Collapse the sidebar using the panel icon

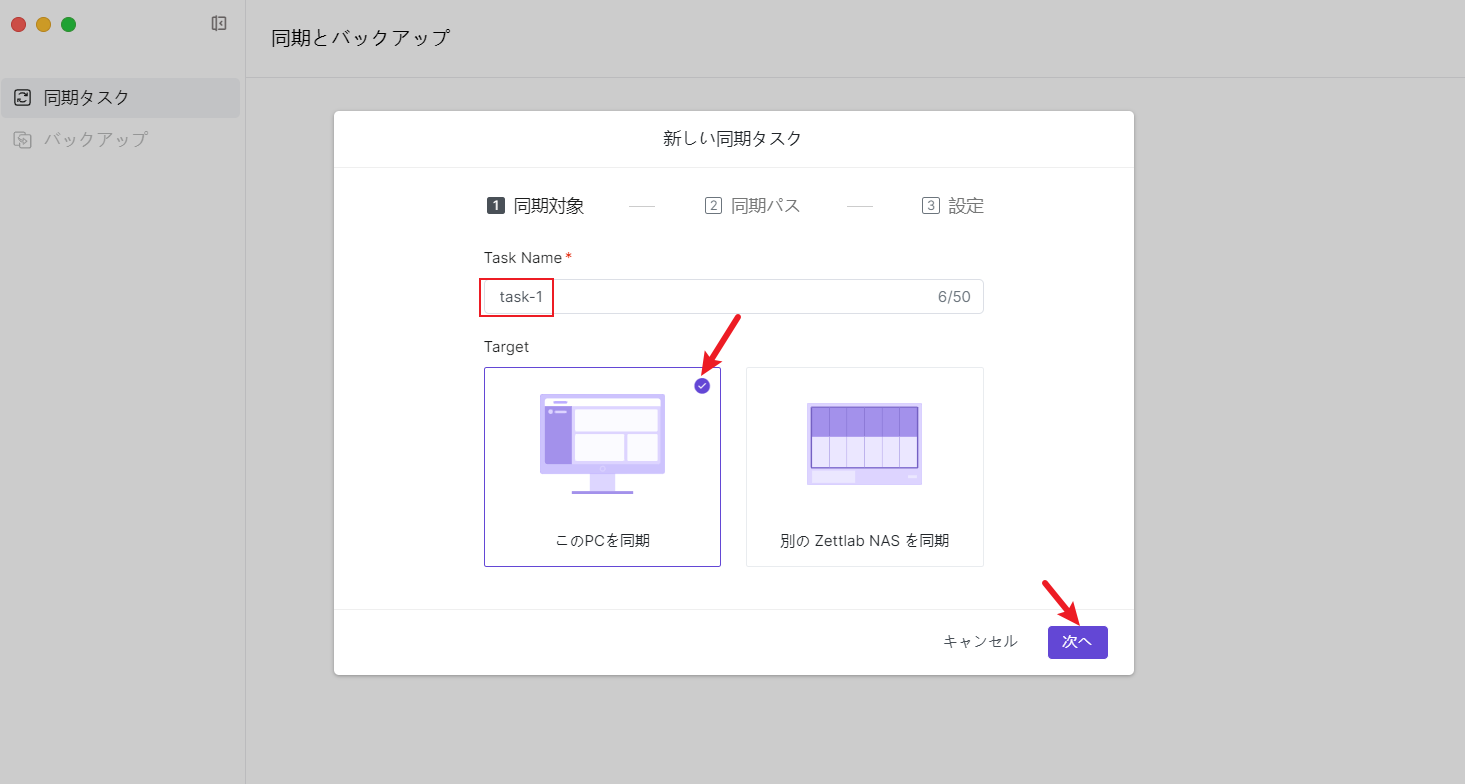tap(219, 23)
